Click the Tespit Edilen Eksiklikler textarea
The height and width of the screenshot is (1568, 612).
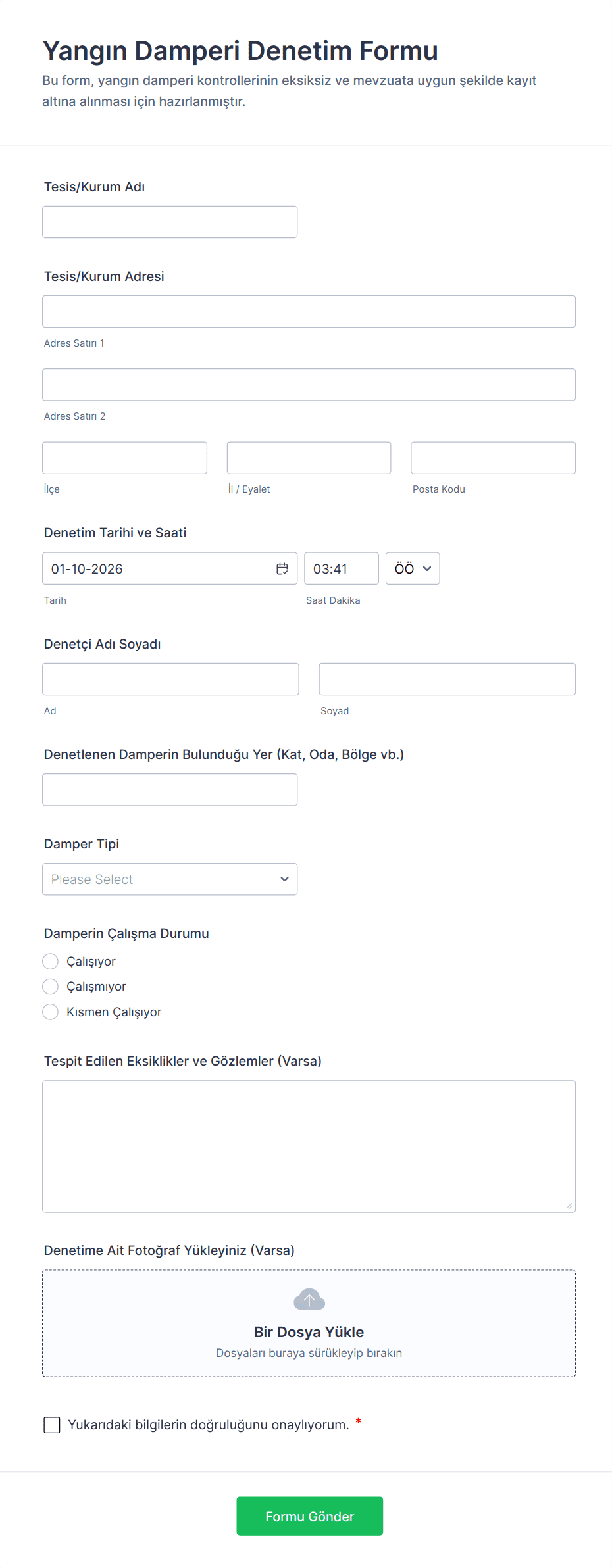click(x=309, y=1144)
